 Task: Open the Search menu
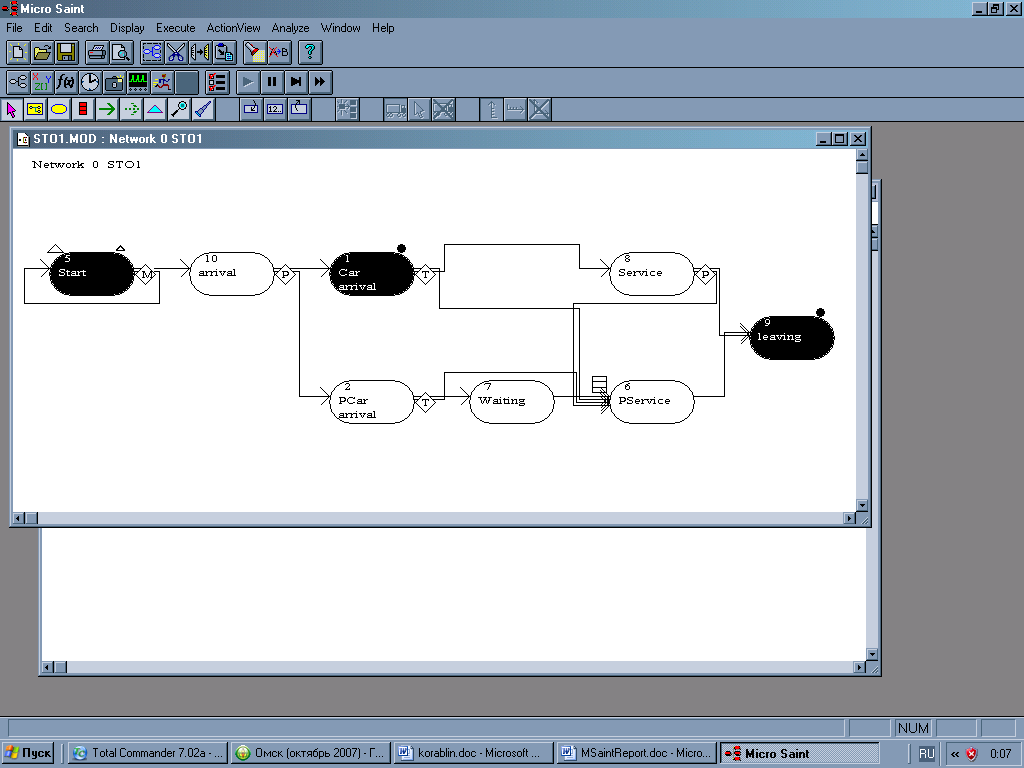click(81, 28)
